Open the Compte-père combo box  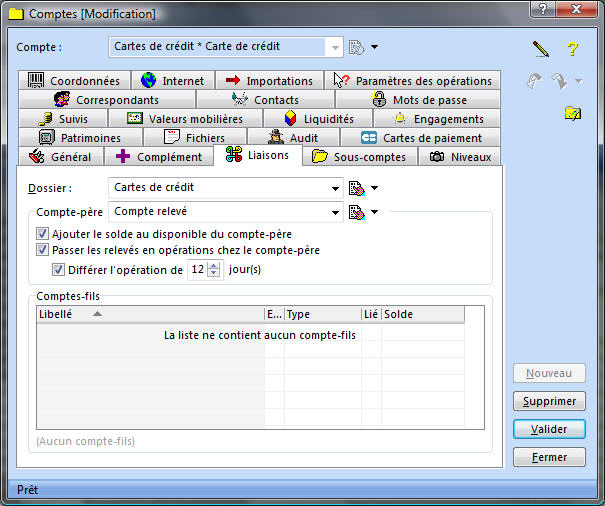[335, 211]
